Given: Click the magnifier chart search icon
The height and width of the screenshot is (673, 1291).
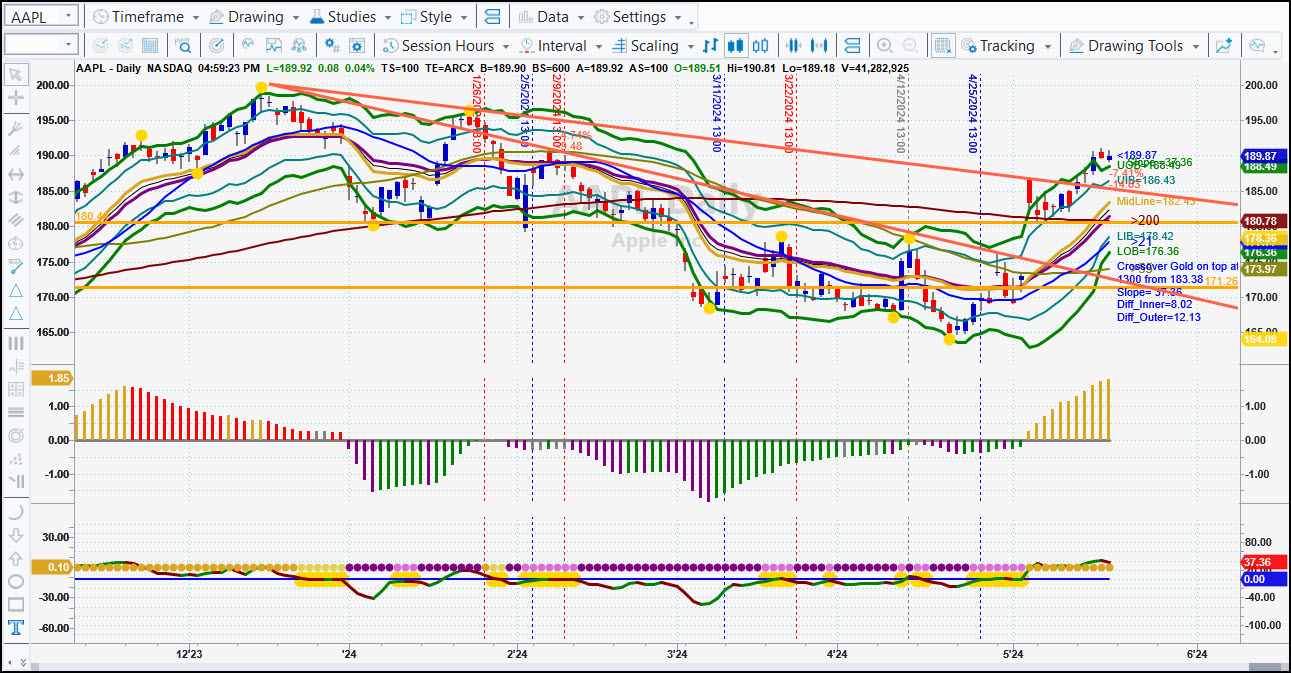Looking at the screenshot, I should [x=184, y=46].
